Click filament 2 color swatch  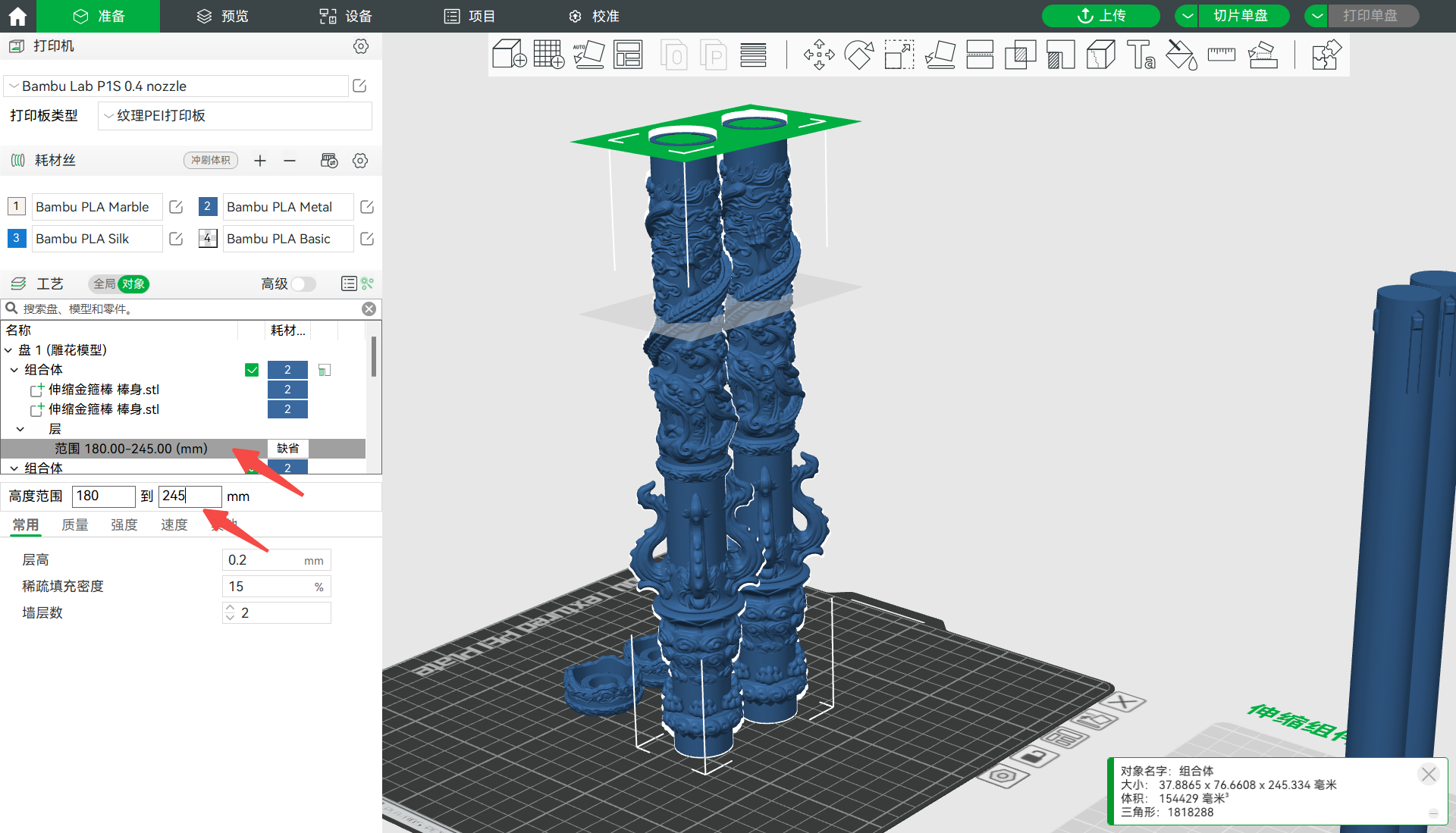coord(208,206)
